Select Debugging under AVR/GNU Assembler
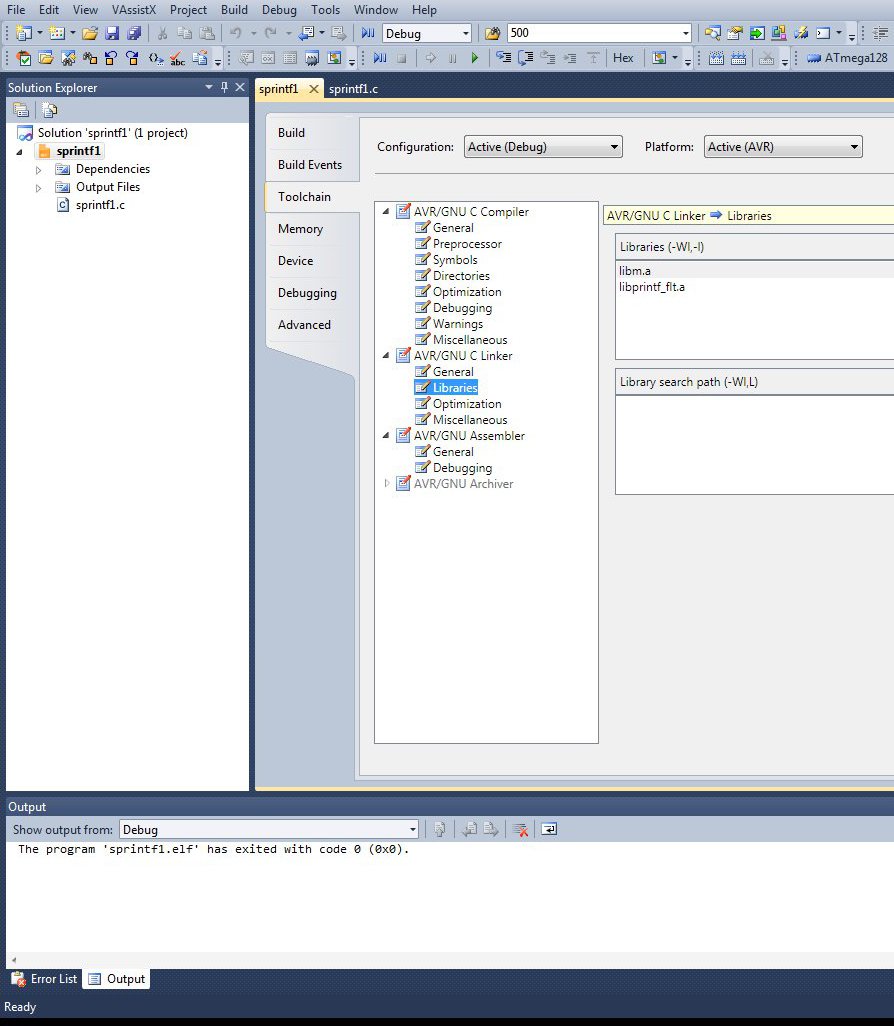 tap(462, 468)
